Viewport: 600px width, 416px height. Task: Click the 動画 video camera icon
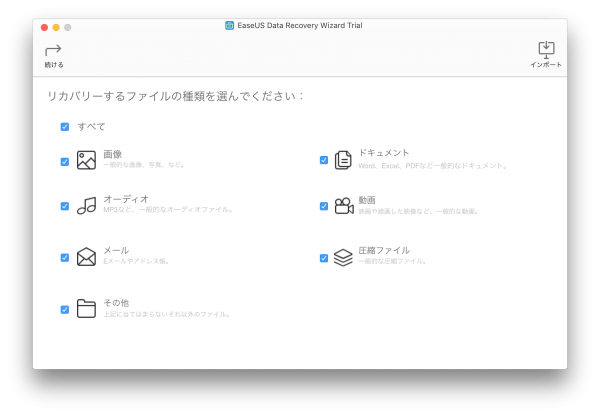(x=344, y=206)
